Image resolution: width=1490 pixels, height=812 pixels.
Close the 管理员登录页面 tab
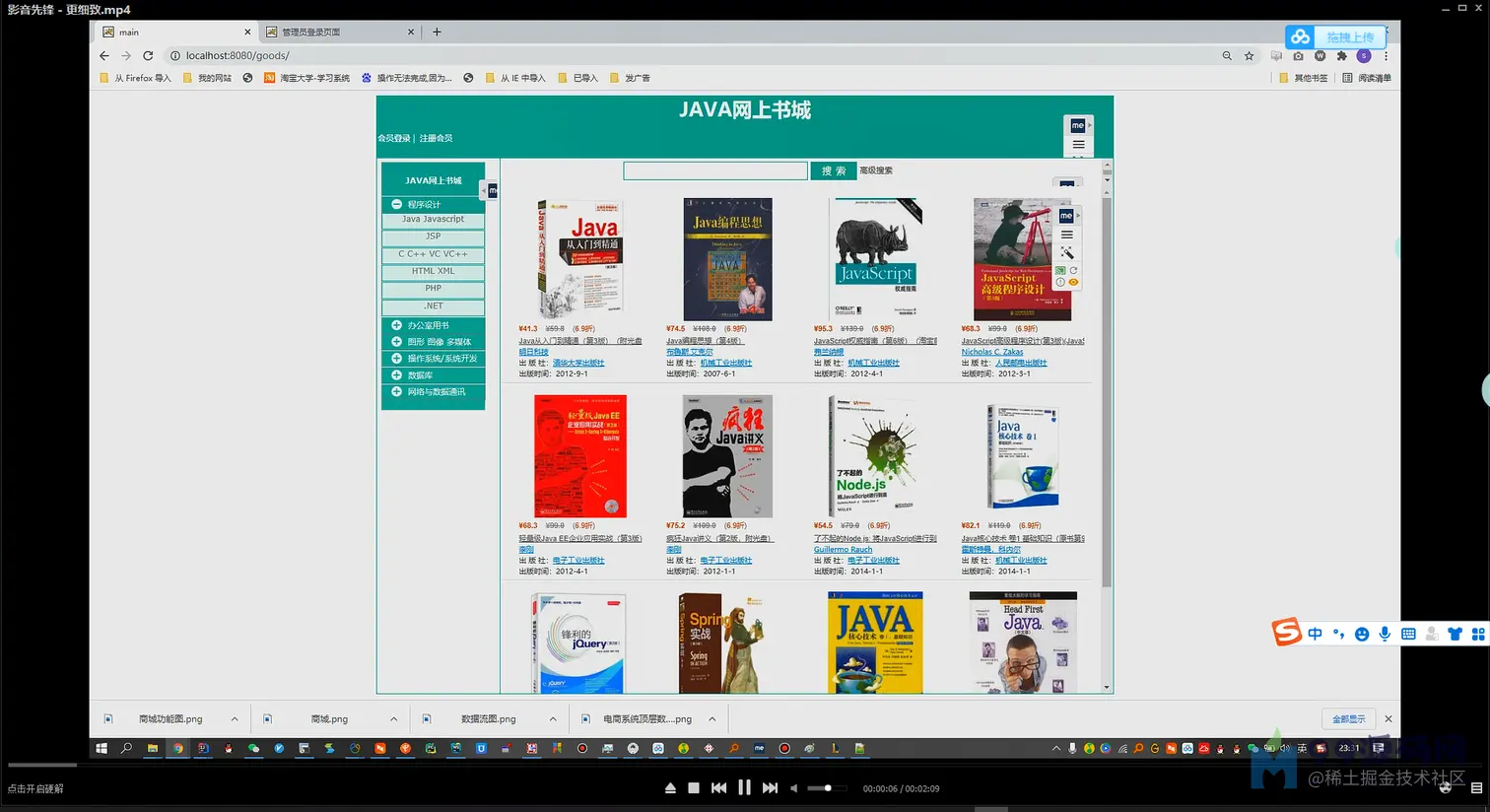coord(411,32)
